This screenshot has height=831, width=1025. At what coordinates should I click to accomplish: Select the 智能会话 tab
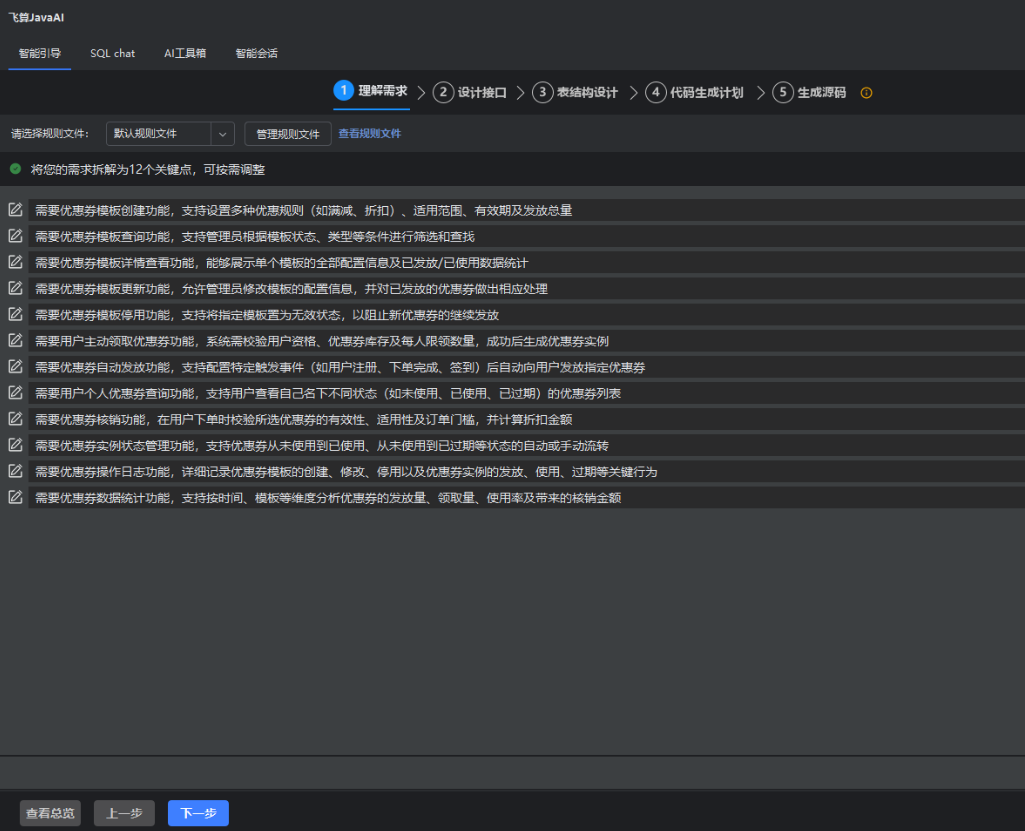coord(256,53)
